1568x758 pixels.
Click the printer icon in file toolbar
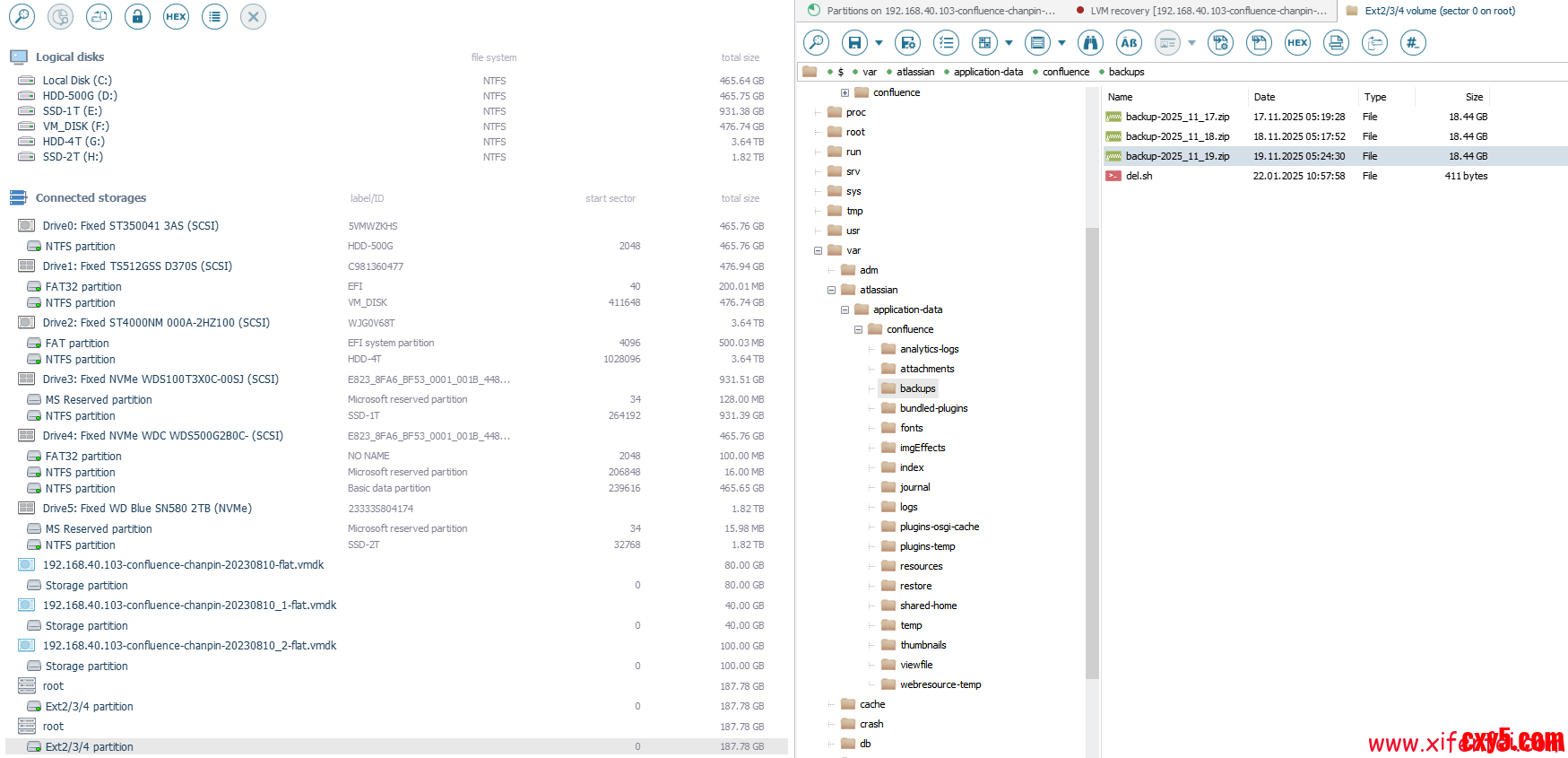[1336, 42]
